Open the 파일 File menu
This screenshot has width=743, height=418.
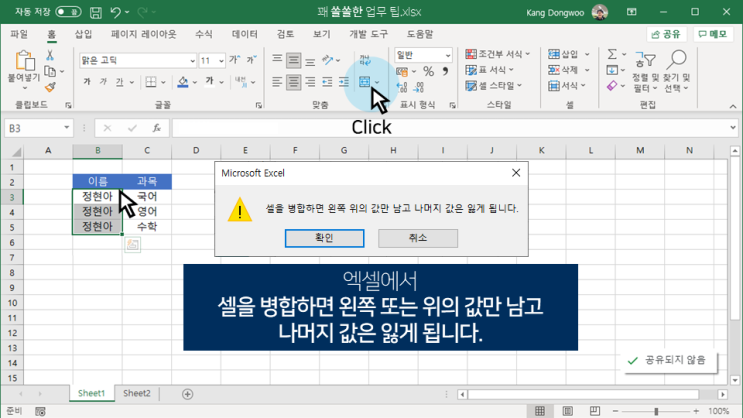[19, 34]
